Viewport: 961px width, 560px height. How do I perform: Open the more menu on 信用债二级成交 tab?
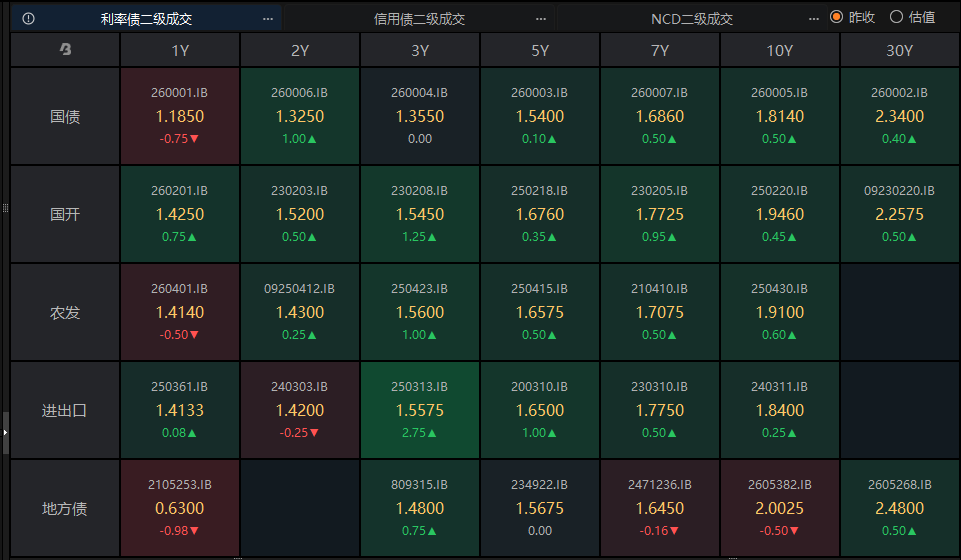[541, 19]
